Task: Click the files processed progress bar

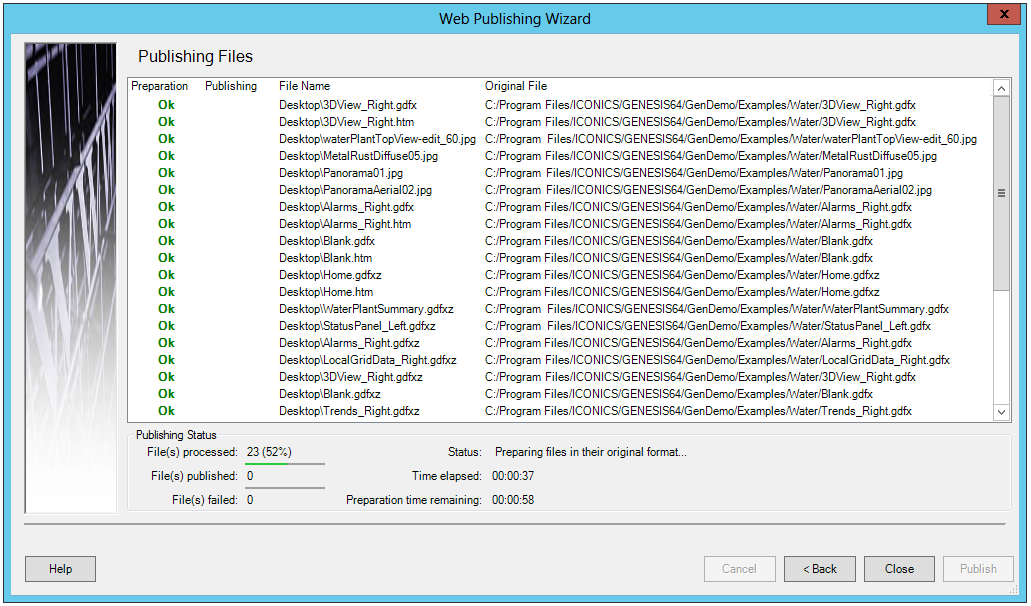Action: click(x=285, y=464)
